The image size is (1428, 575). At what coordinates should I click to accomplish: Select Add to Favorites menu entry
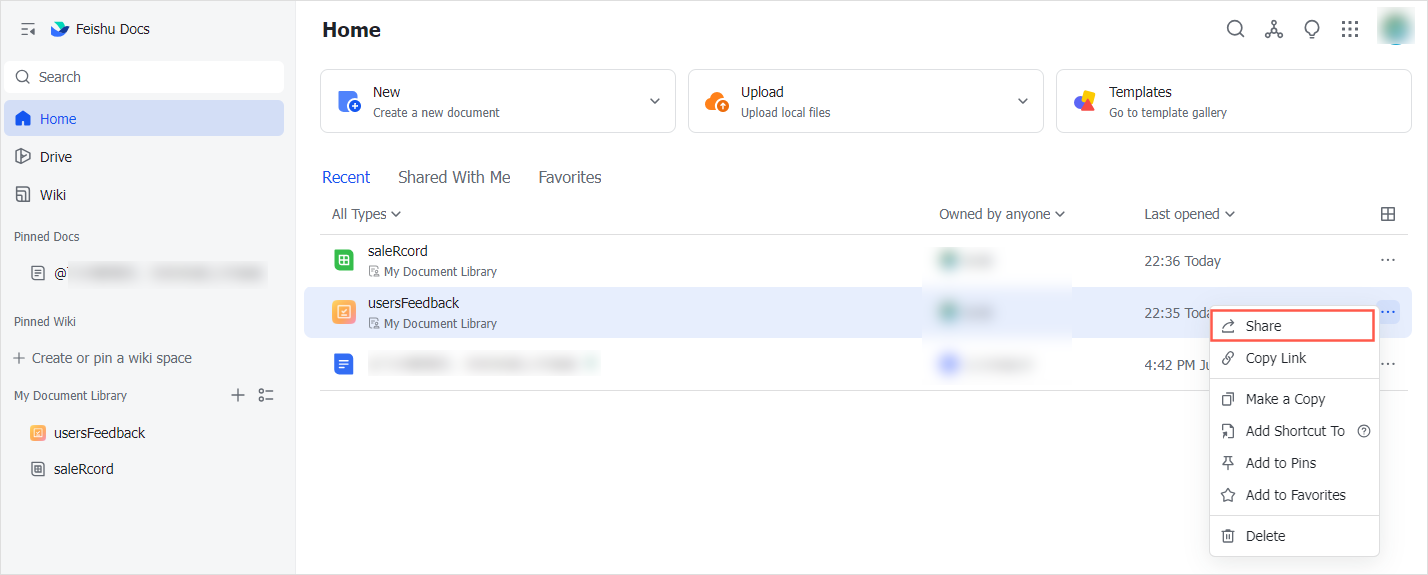1294,495
